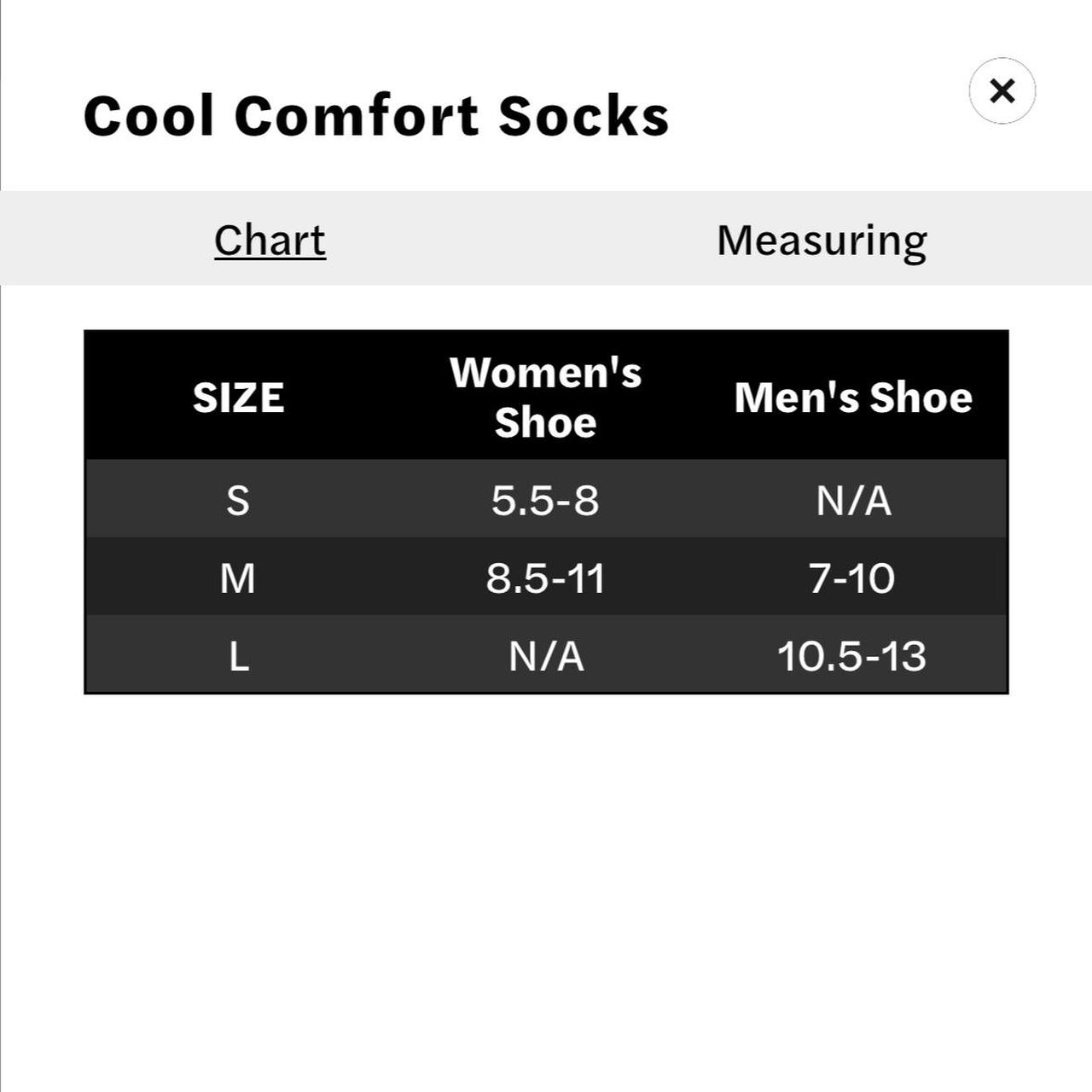Click the N/A cell in L row
The image size is (1092, 1092).
click(546, 656)
